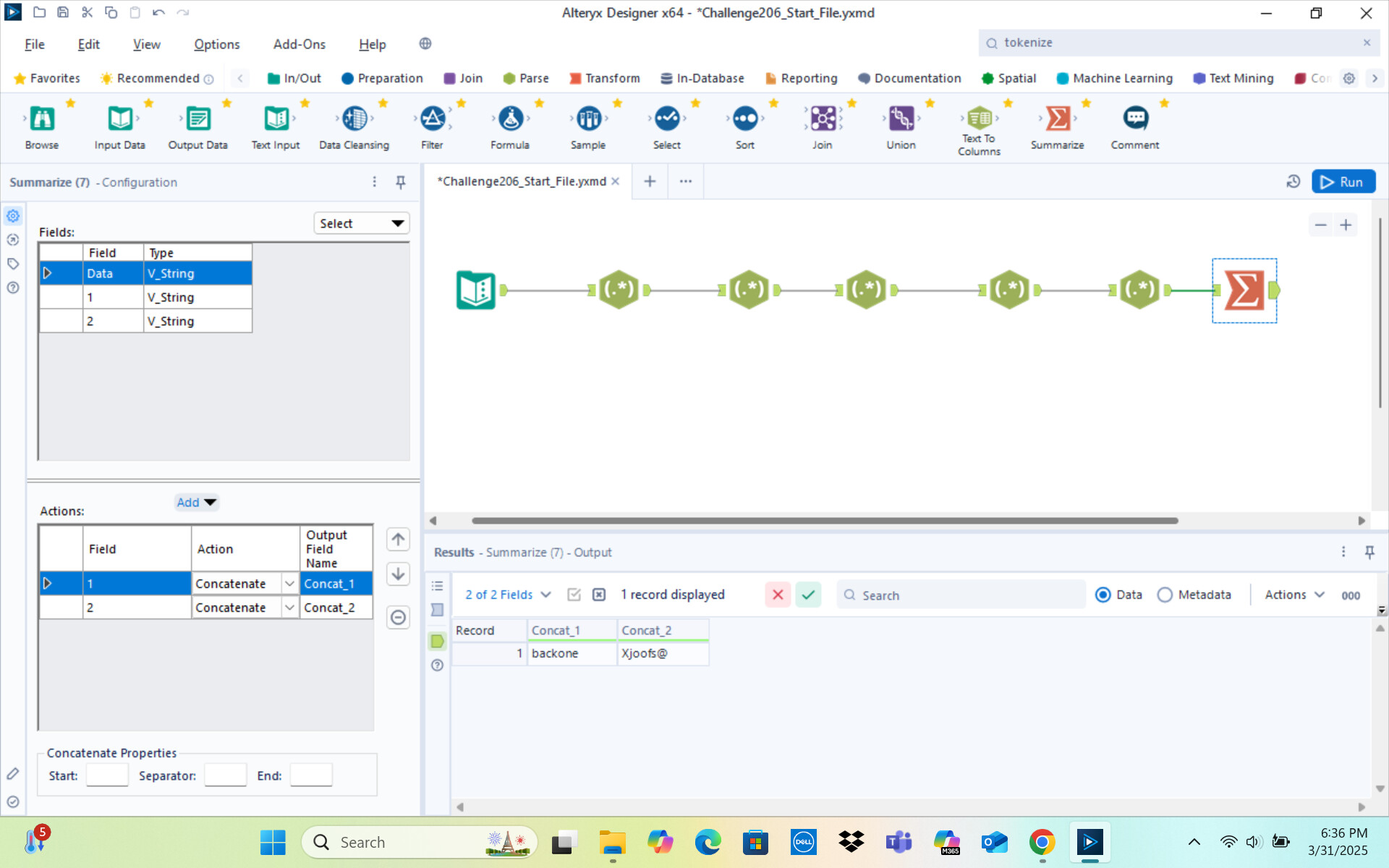
Task: Pick the Comment tool
Action: pyautogui.click(x=1136, y=119)
